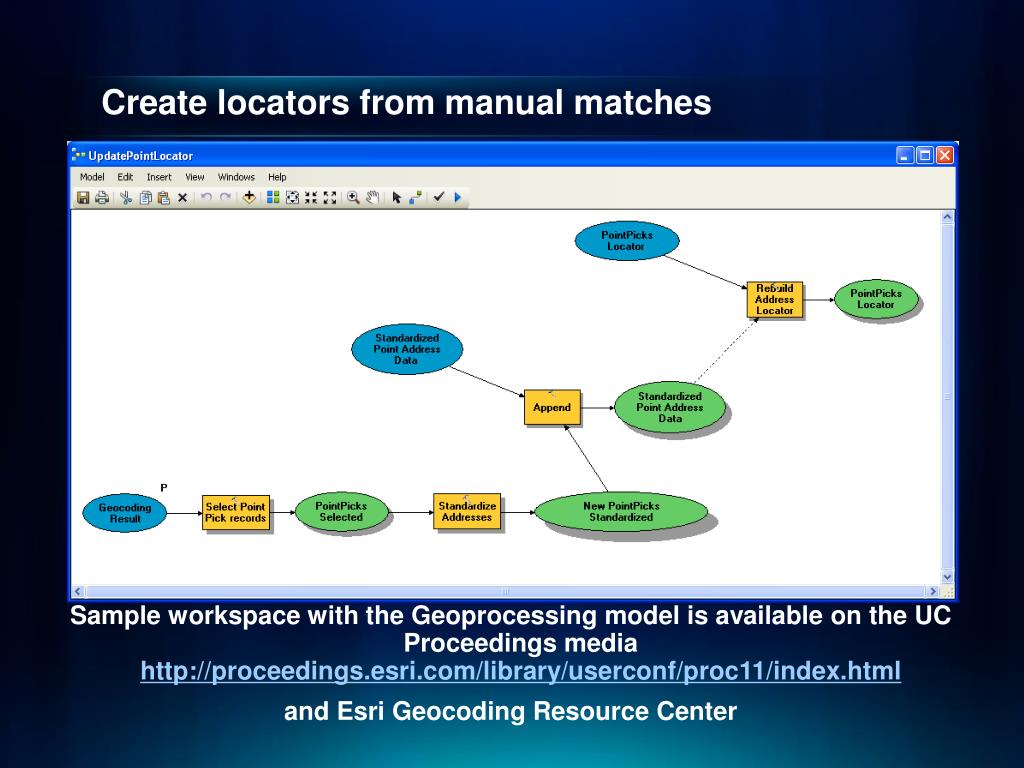Viewport: 1024px width, 768px height.
Task: Open the Edit menu
Action: [125, 177]
